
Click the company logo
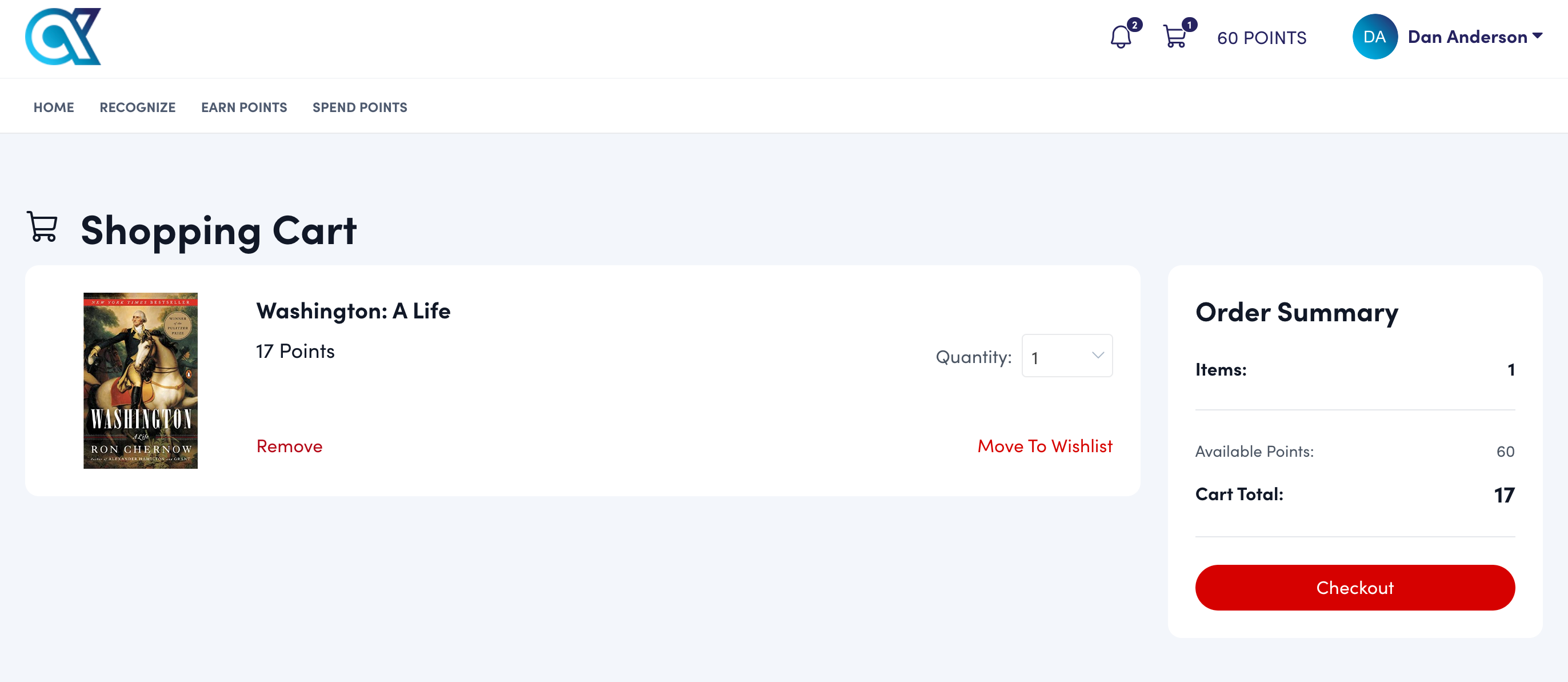tap(63, 37)
